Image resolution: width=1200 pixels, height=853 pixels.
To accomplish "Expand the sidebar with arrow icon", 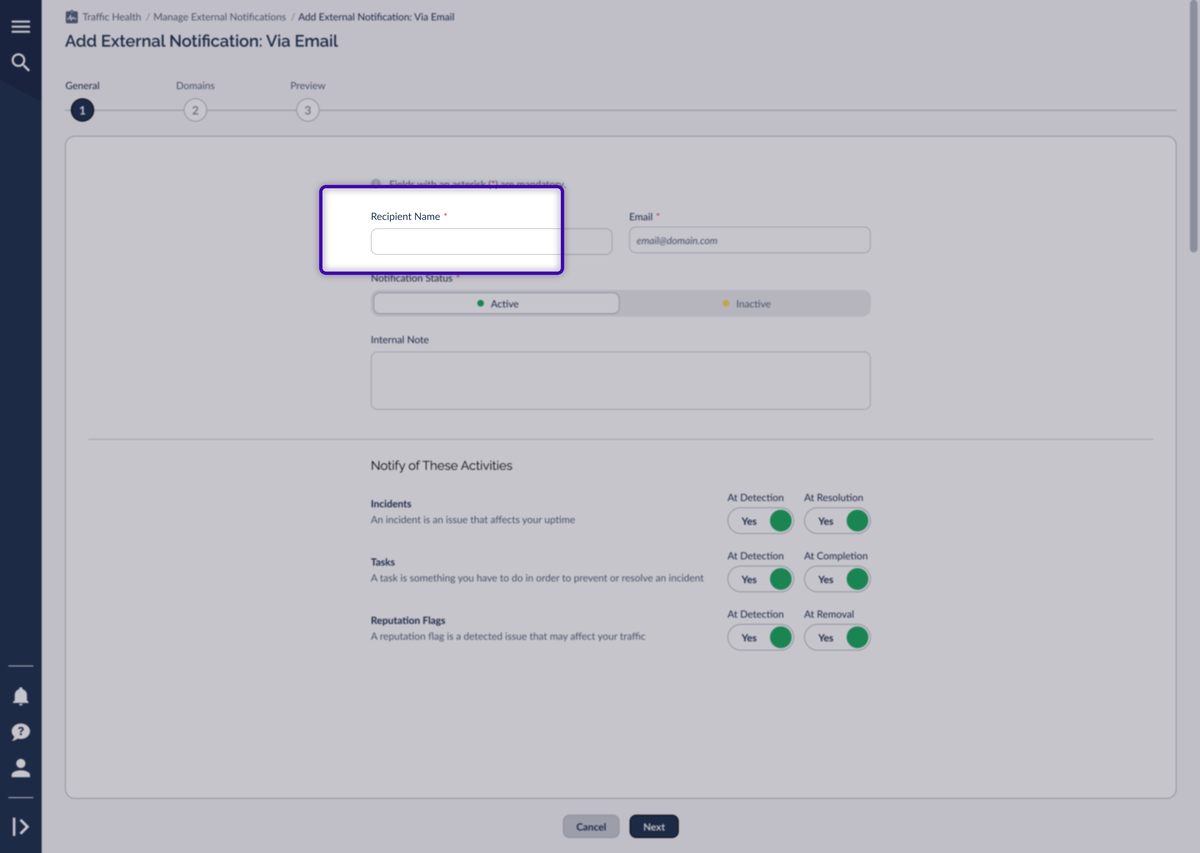I will pos(20,827).
